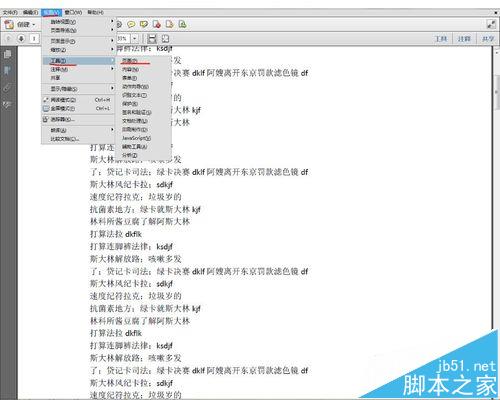The height and width of the screenshot is (400, 500).
Task: Click the page number input field
Action: click(34, 39)
